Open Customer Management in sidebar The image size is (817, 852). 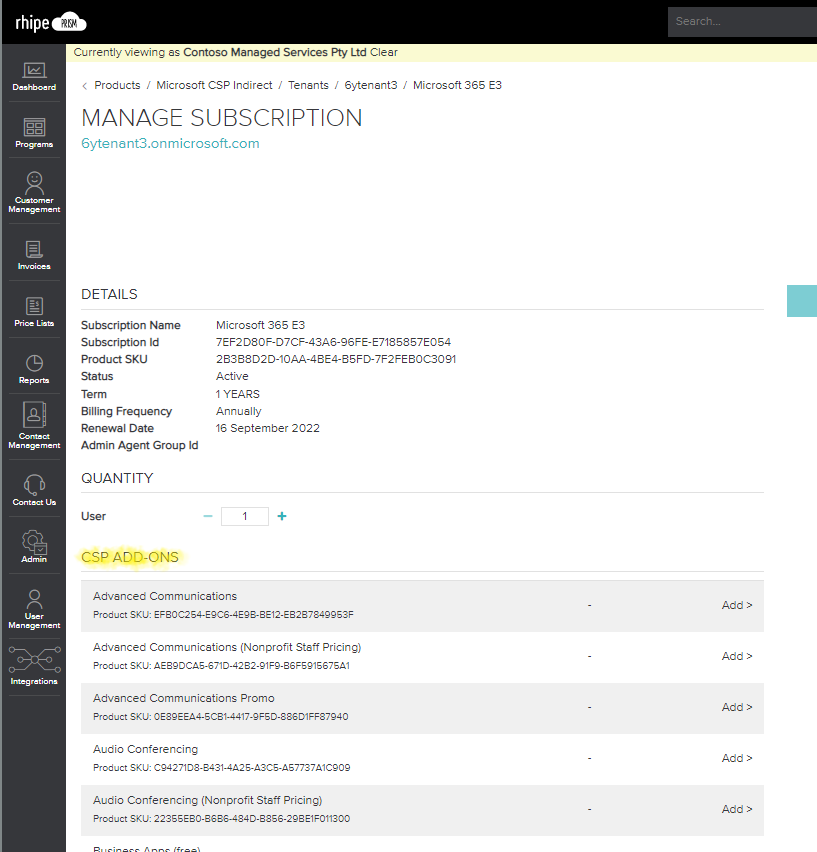(x=34, y=193)
